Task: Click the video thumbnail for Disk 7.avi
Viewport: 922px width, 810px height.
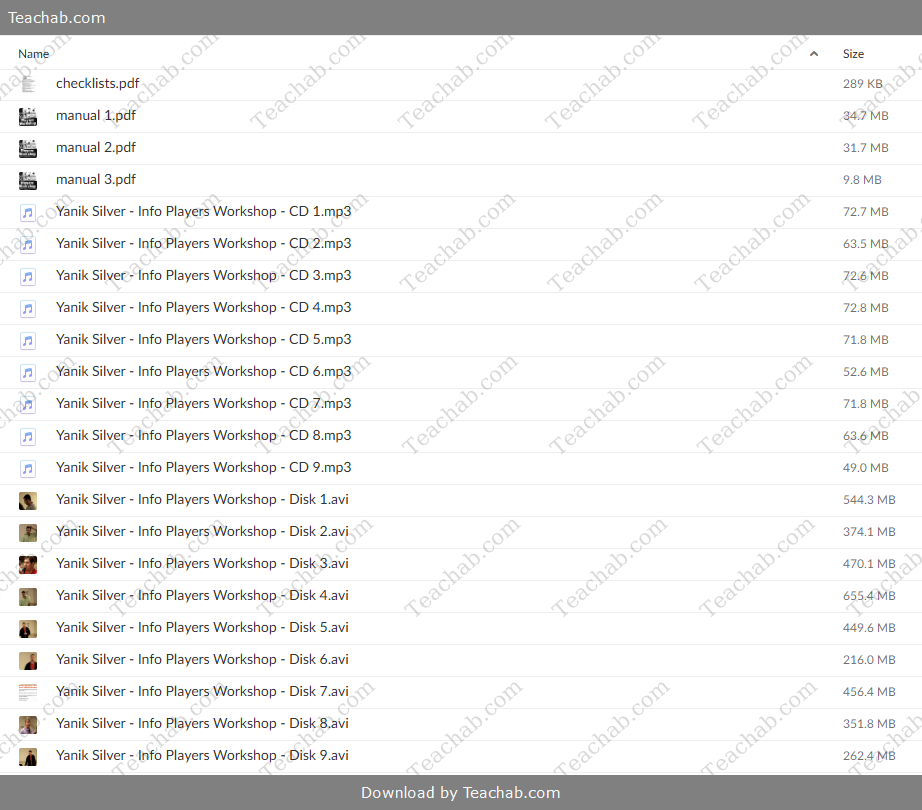Action: click(x=28, y=692)
